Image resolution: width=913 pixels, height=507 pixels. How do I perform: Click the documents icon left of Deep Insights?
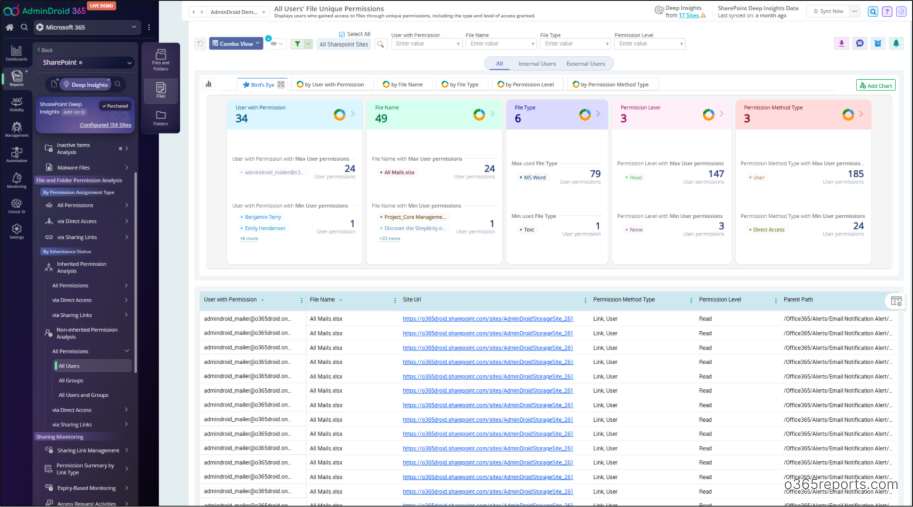click(54, 84)
